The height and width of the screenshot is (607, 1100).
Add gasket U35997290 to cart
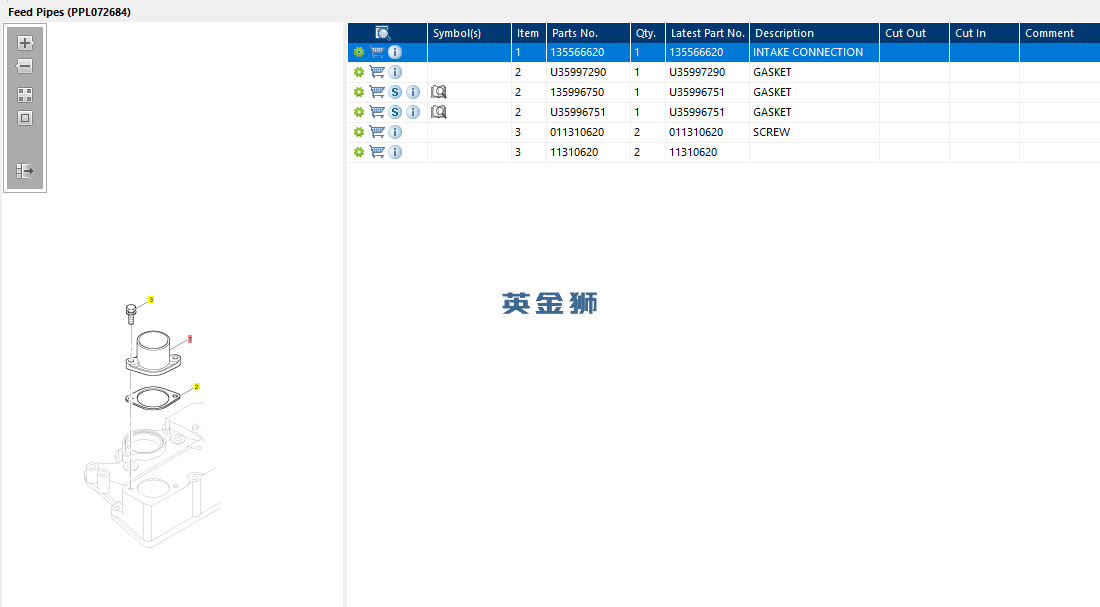[377, 72]
